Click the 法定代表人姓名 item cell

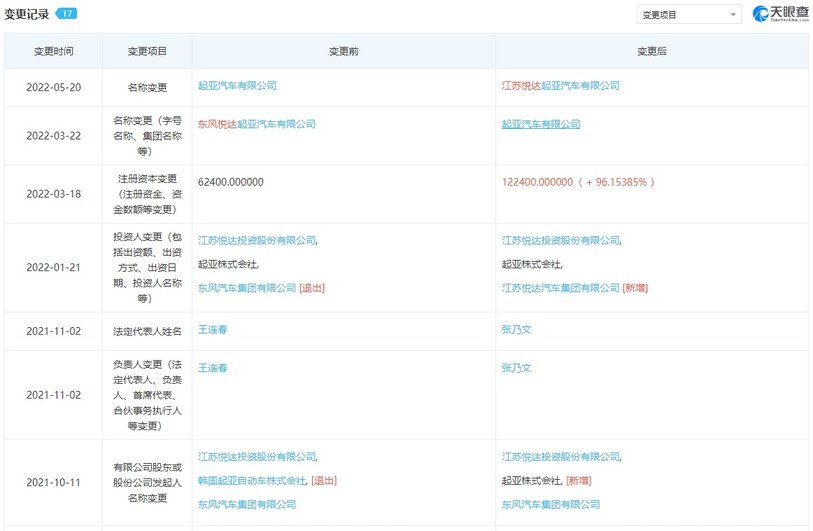(147, 331)
